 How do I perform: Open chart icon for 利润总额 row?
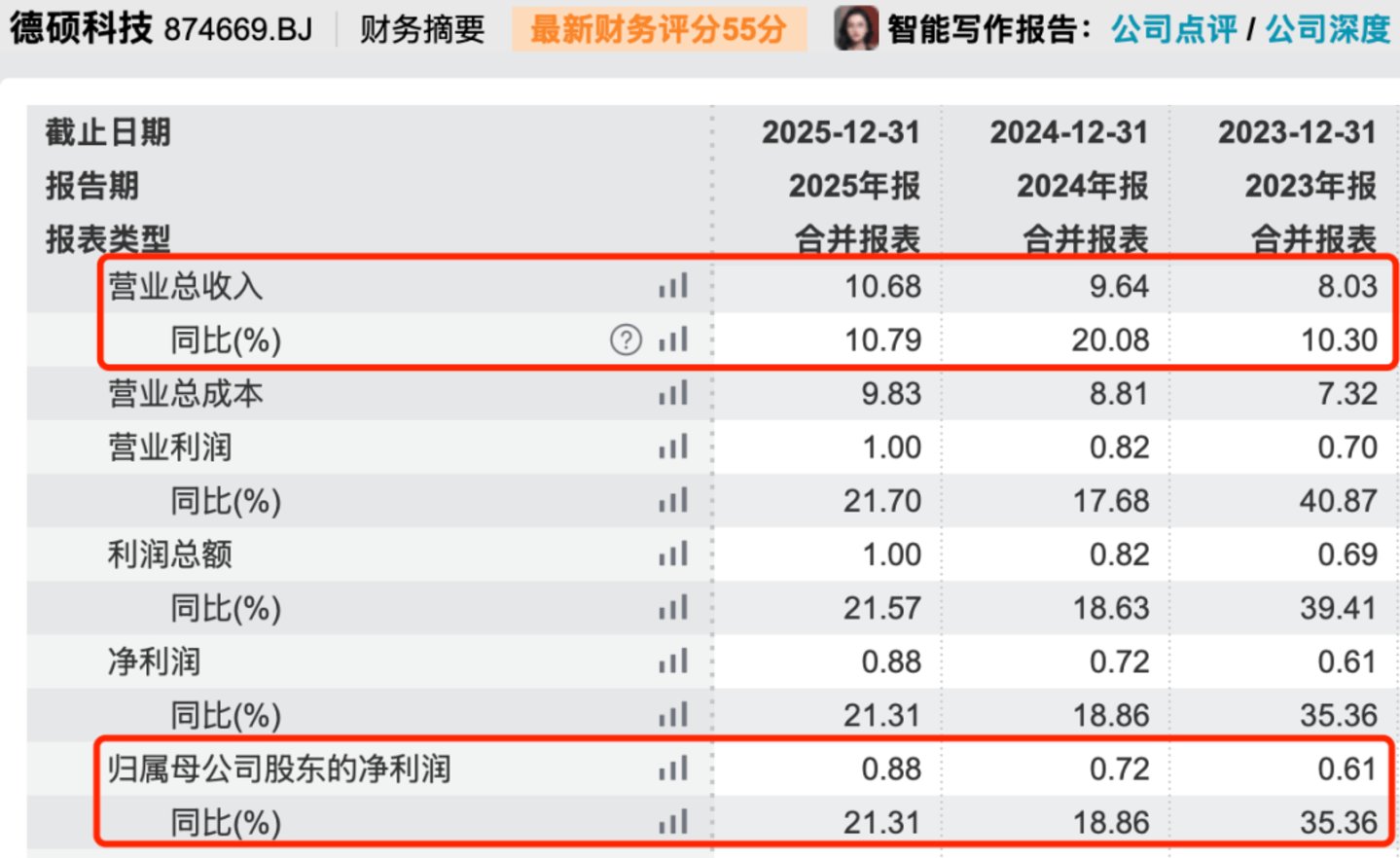673,554
